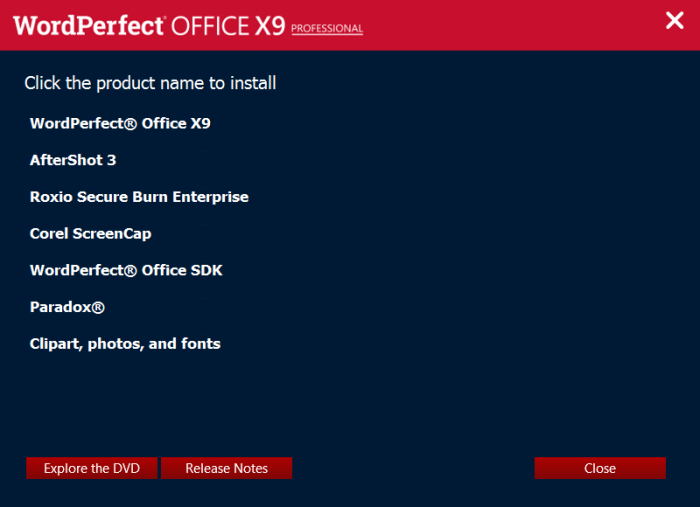Click the 'Click the product name to install' heading
The height and width of the screenshot is (507, 700).
150,83
